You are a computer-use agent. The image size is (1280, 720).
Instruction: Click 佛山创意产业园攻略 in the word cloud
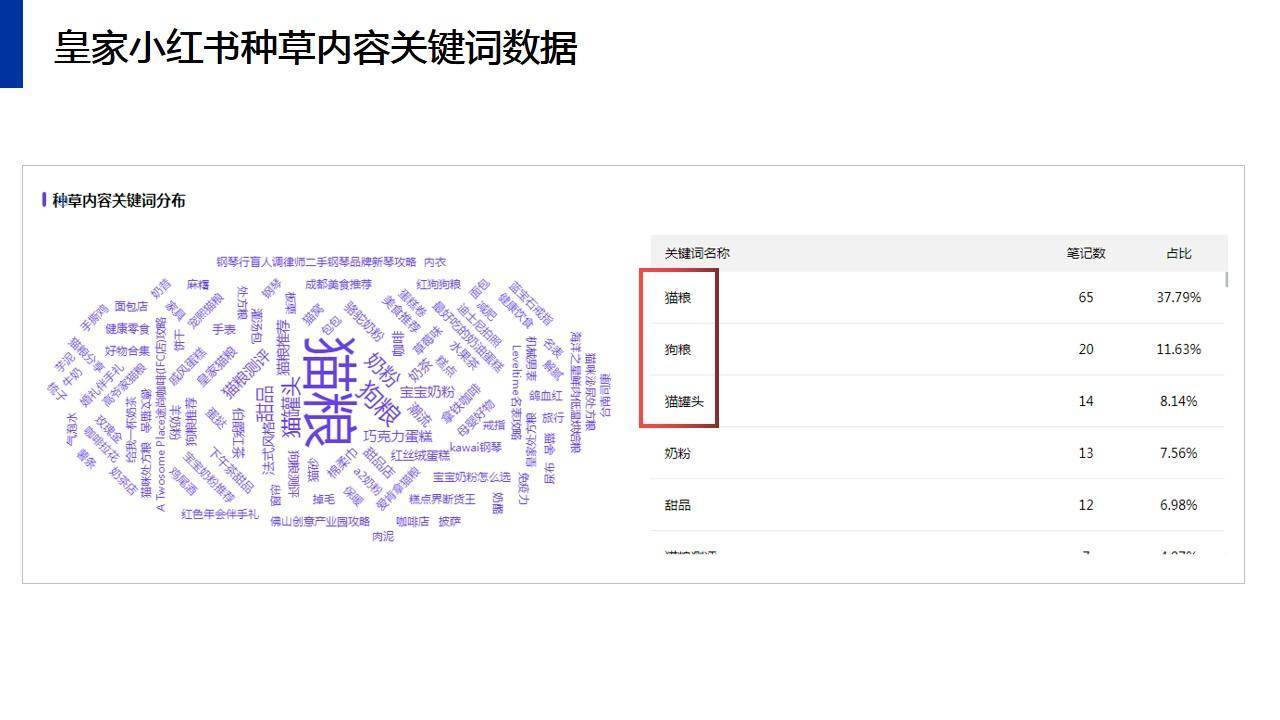320,522
